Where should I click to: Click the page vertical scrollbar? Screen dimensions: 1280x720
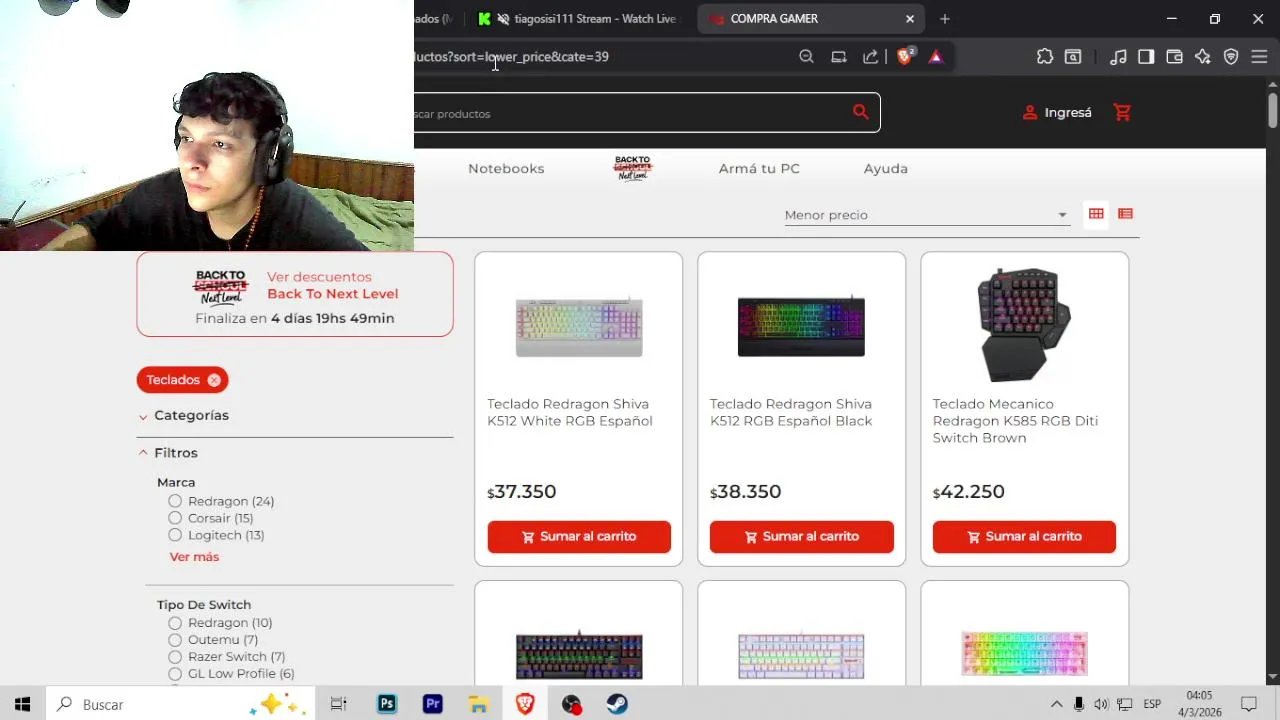pos(1272,110)
